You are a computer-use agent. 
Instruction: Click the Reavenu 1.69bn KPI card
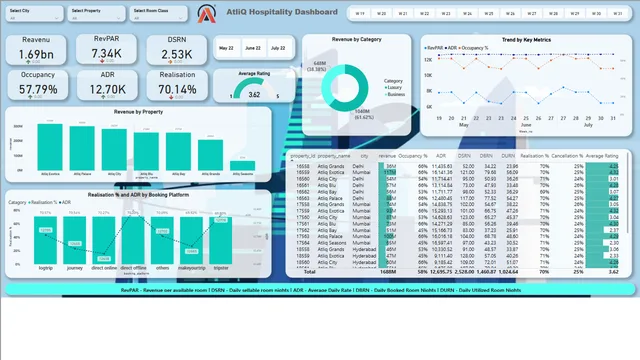coord(36,50)
